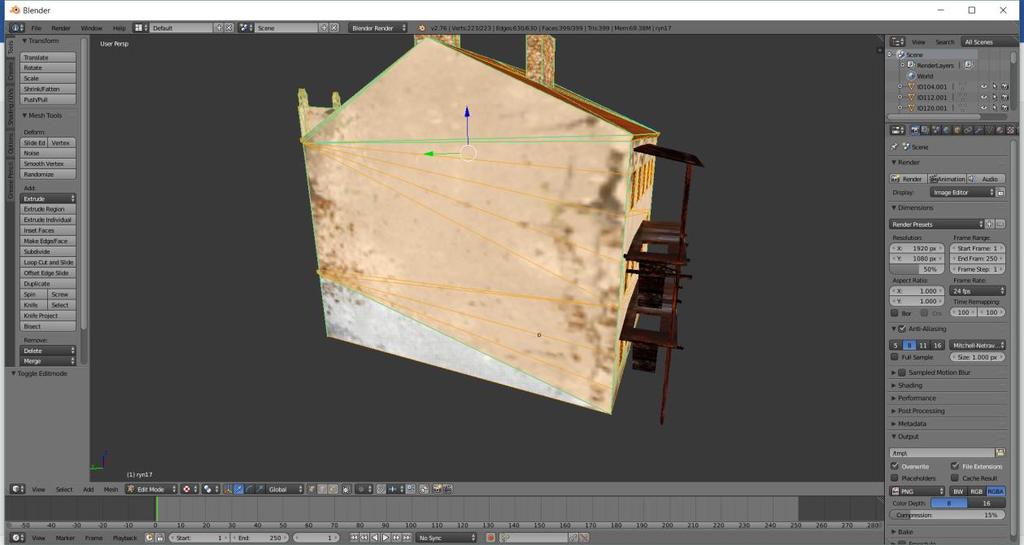Open the Render menu in top bar
The width and height of the screenshot is (1024, 545).
(61, 28)
